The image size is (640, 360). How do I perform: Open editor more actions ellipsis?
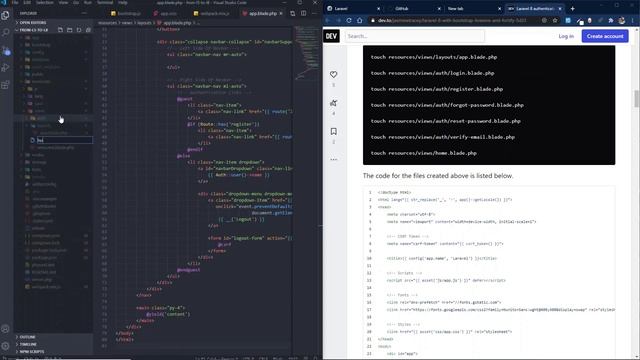pyautogui.click(x=314, y=13)
